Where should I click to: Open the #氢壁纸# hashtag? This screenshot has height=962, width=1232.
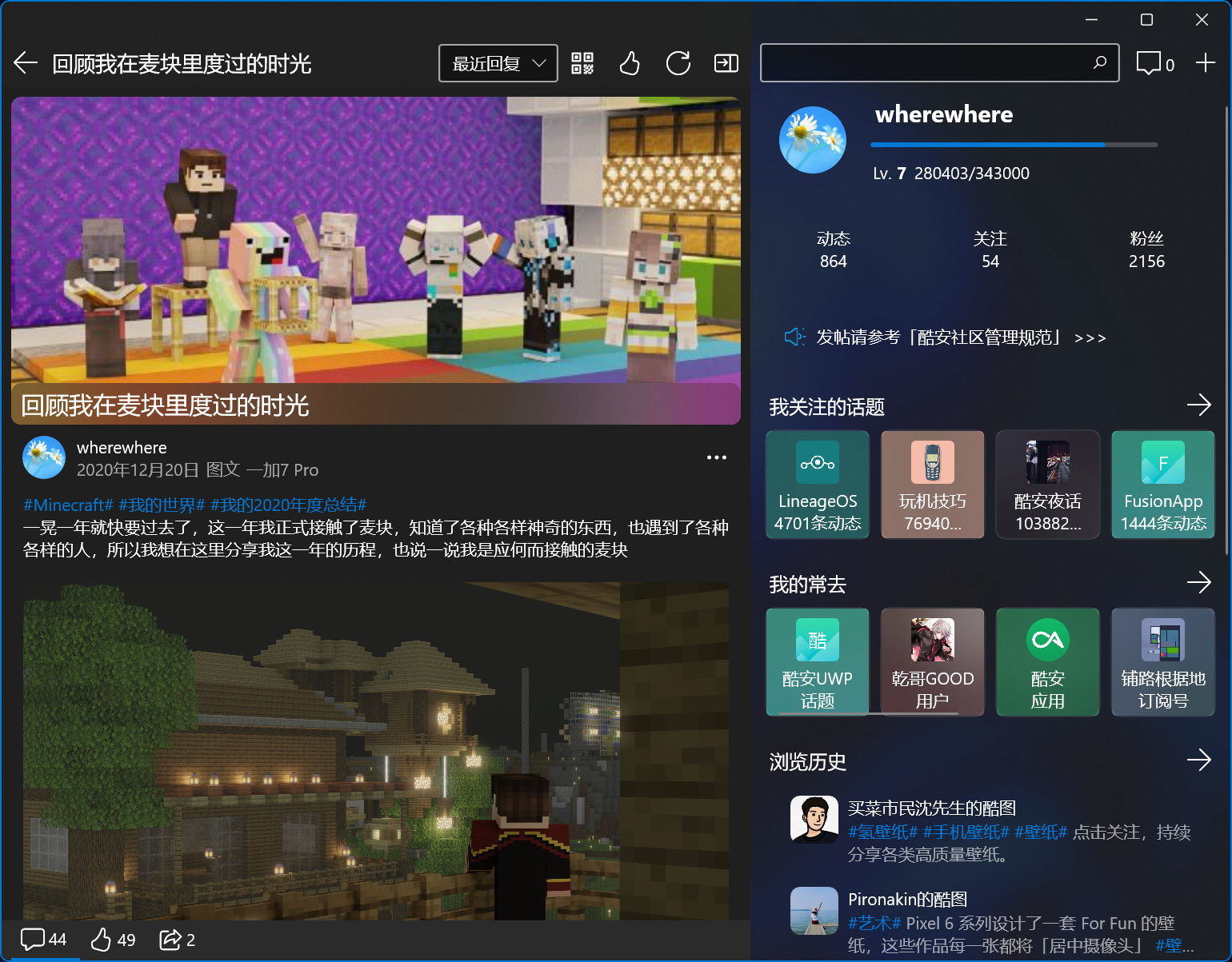882,832
